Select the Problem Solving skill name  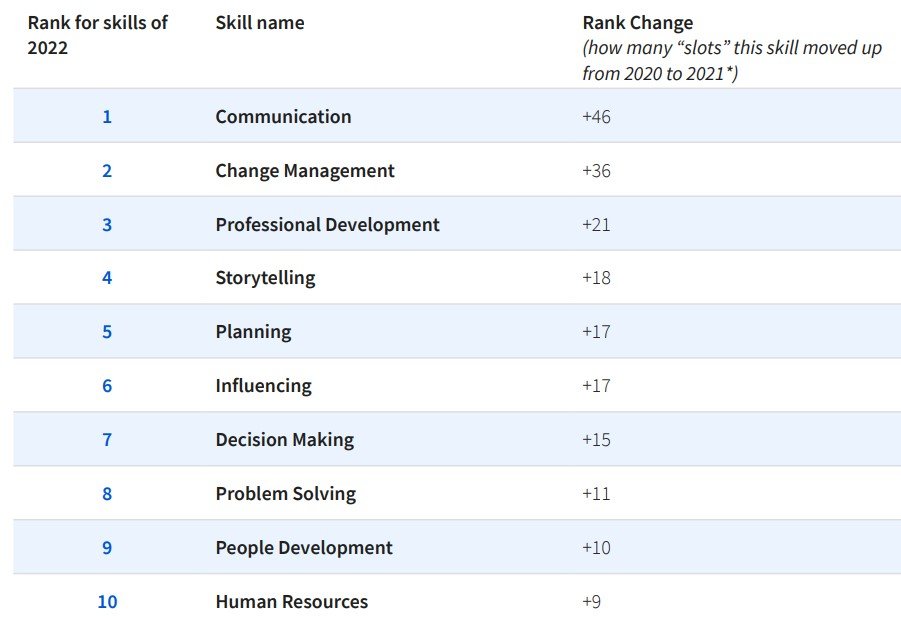pos(285,494)
